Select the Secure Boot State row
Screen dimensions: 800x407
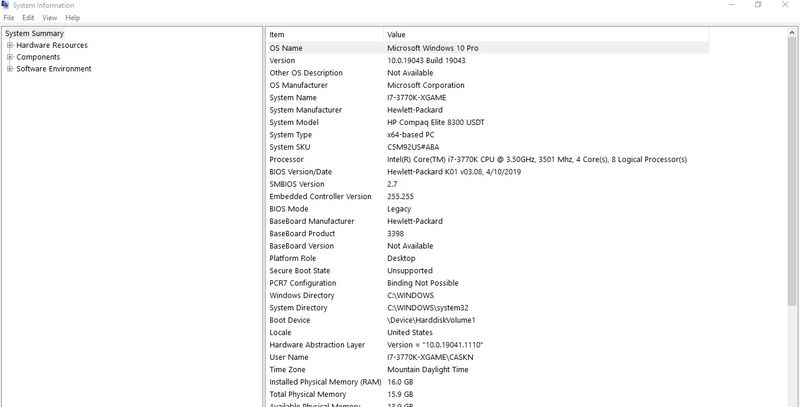(487, 271)
